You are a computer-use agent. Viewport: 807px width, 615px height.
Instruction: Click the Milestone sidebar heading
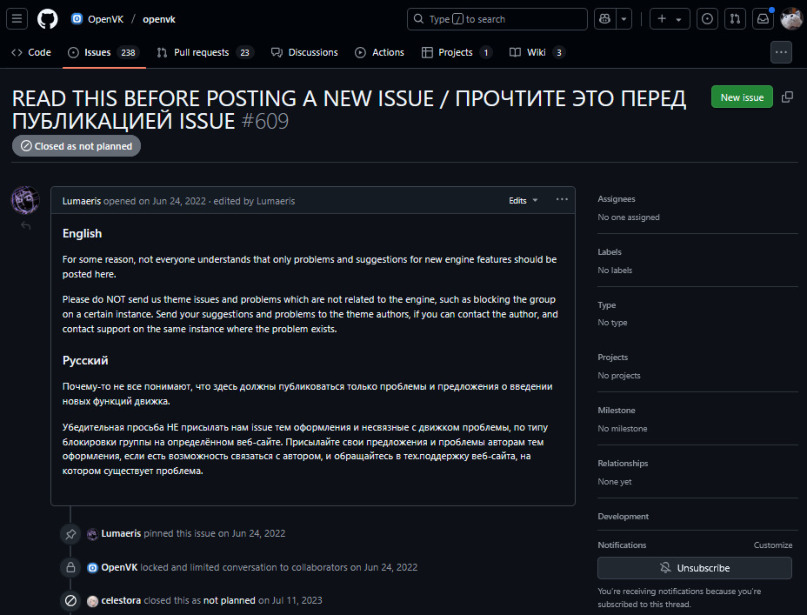(617, 410)
